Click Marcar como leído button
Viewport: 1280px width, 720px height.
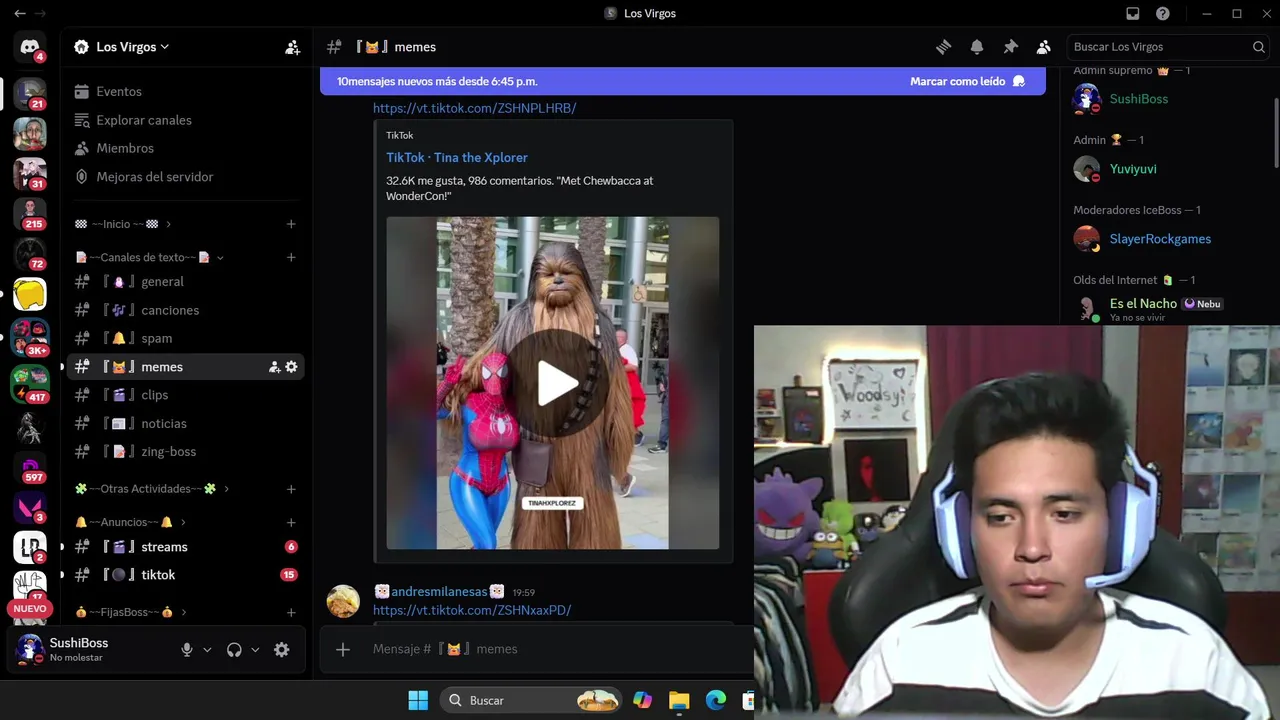click(967, 81)
